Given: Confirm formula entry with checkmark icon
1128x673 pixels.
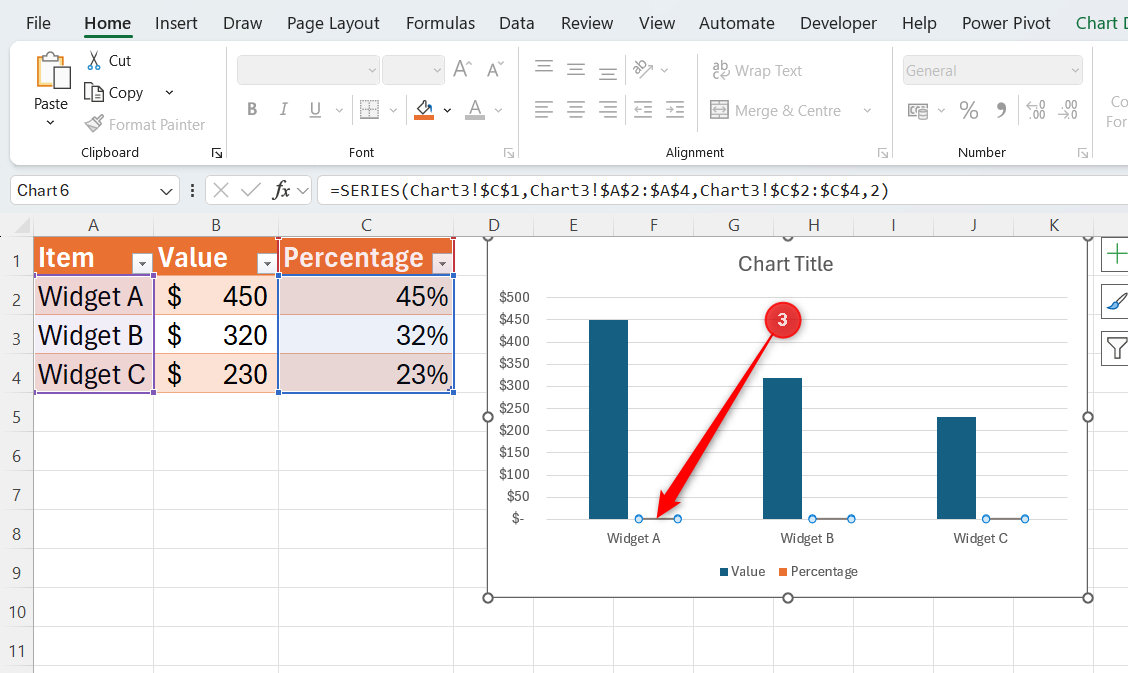Looking at the screenshot, I should [x=251, y=191].
